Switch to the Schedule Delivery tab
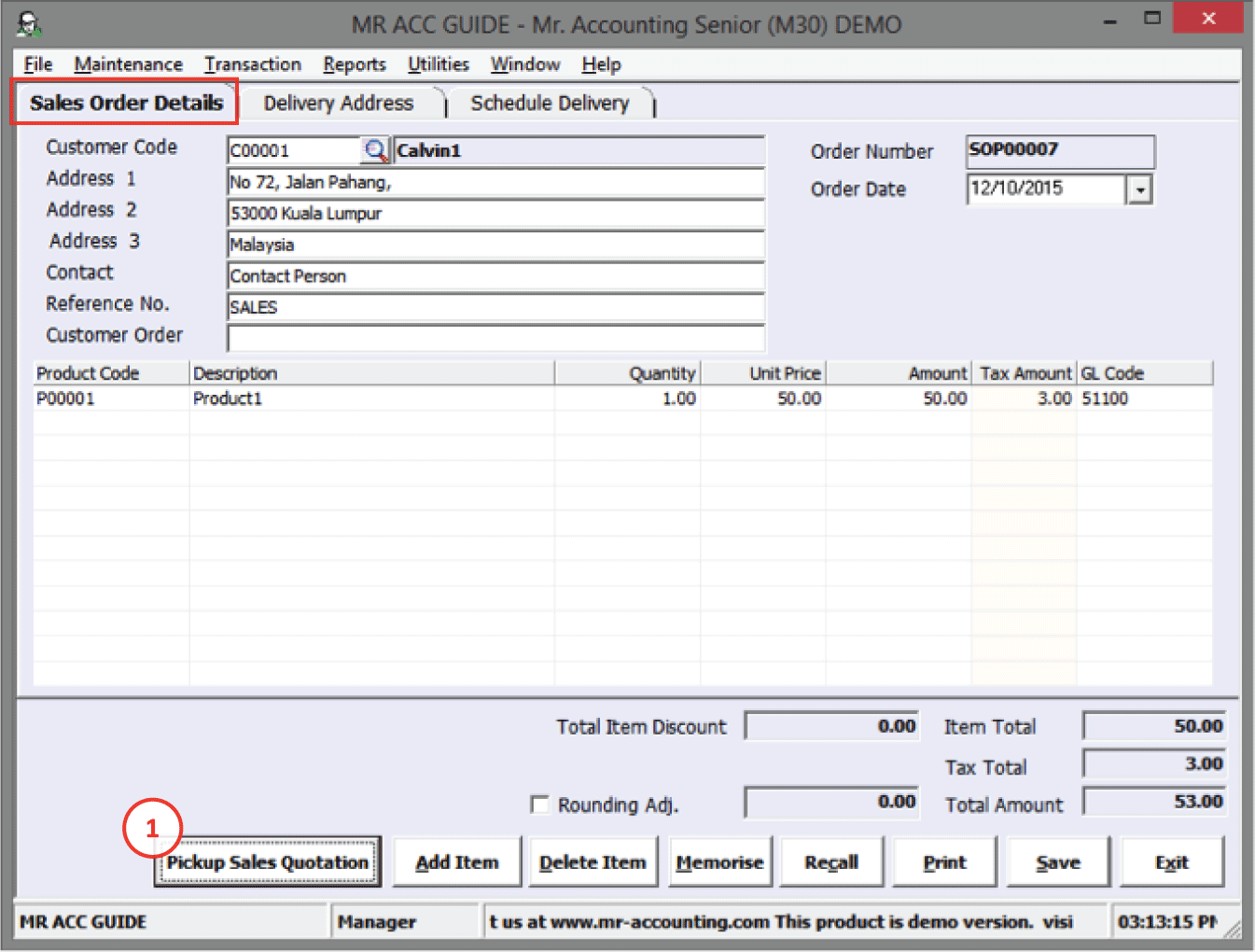The image size is (1255, 952). 550,103
